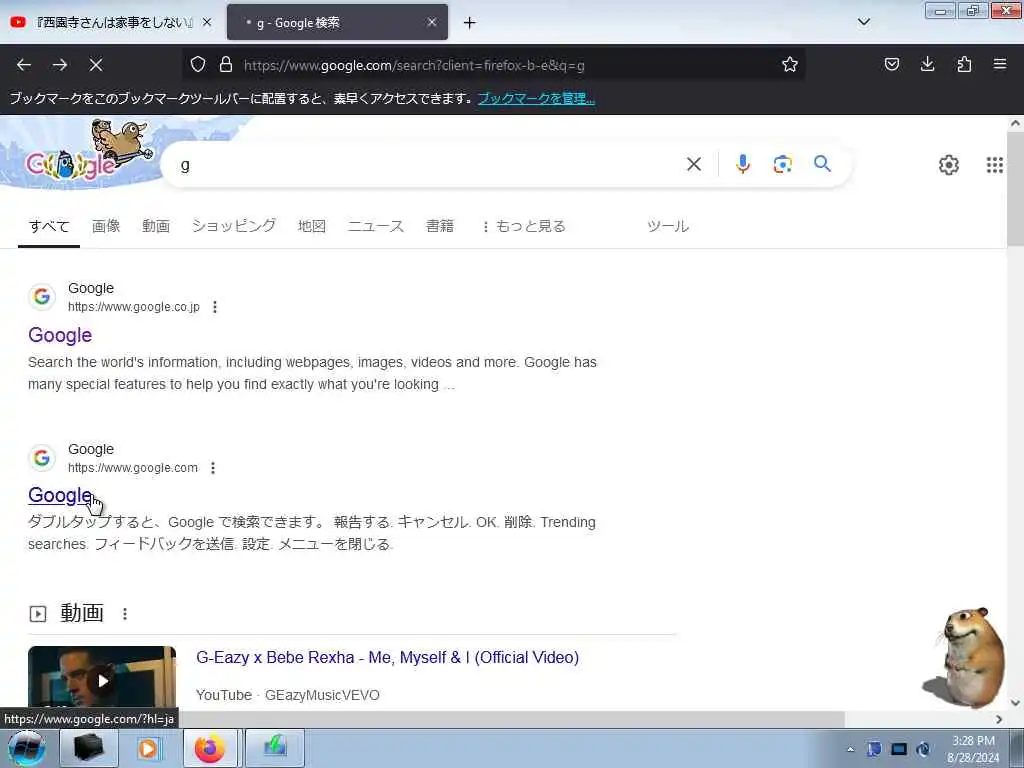Open the Extensions puzzle icon
1024x768 pixels.
(964, 64)
